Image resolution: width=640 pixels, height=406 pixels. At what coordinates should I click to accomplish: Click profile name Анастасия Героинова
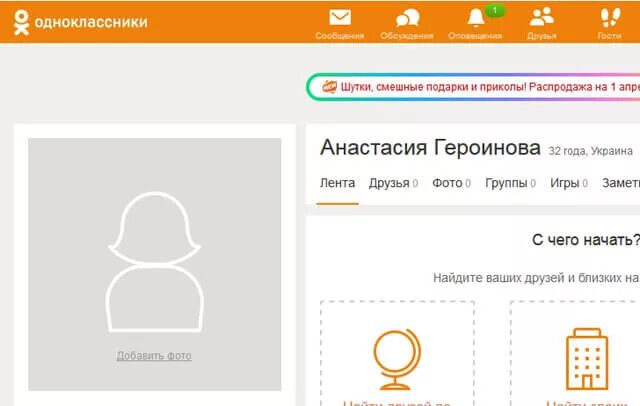pos(430,147)
